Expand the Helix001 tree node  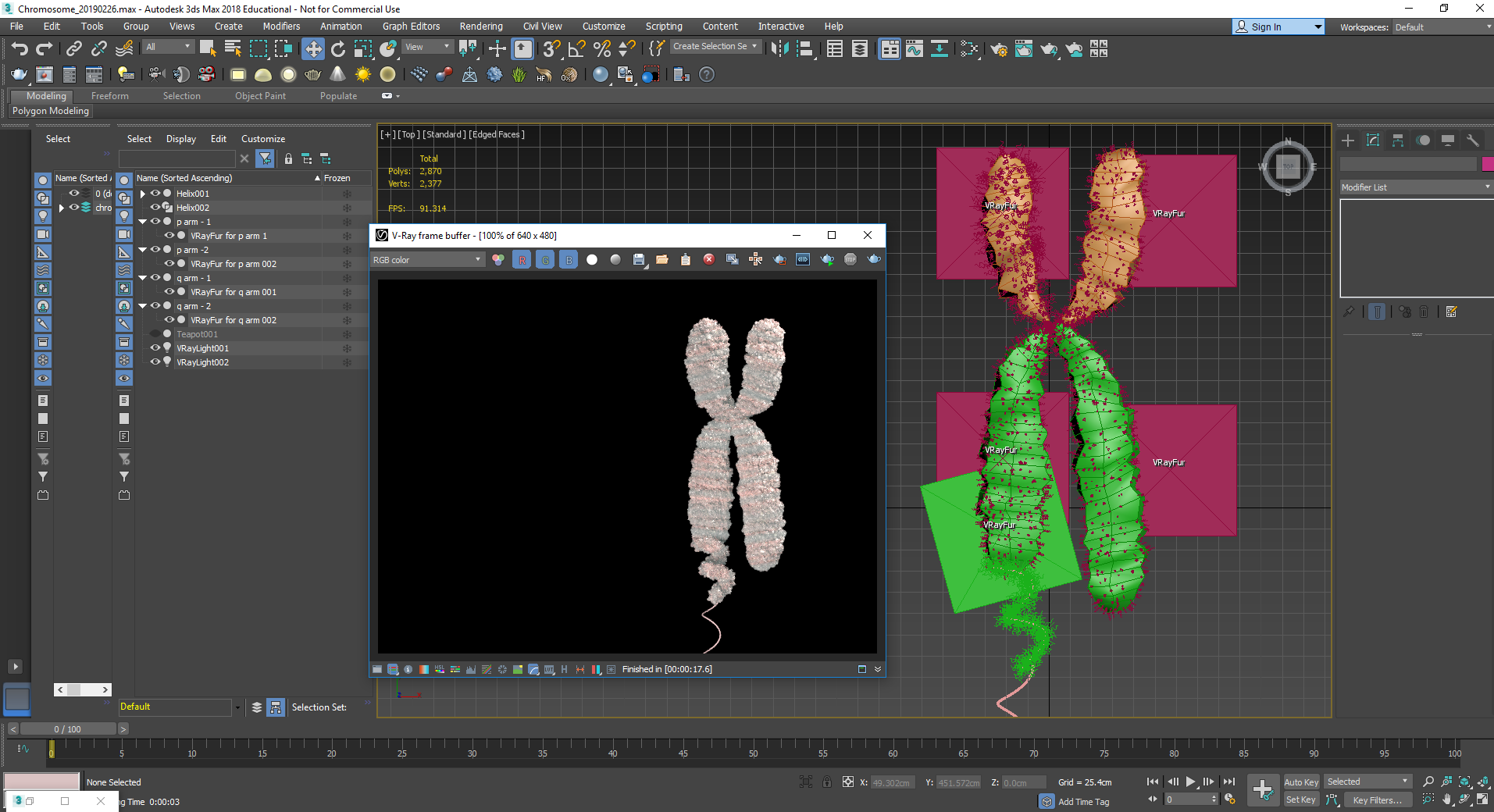[143, 194]
